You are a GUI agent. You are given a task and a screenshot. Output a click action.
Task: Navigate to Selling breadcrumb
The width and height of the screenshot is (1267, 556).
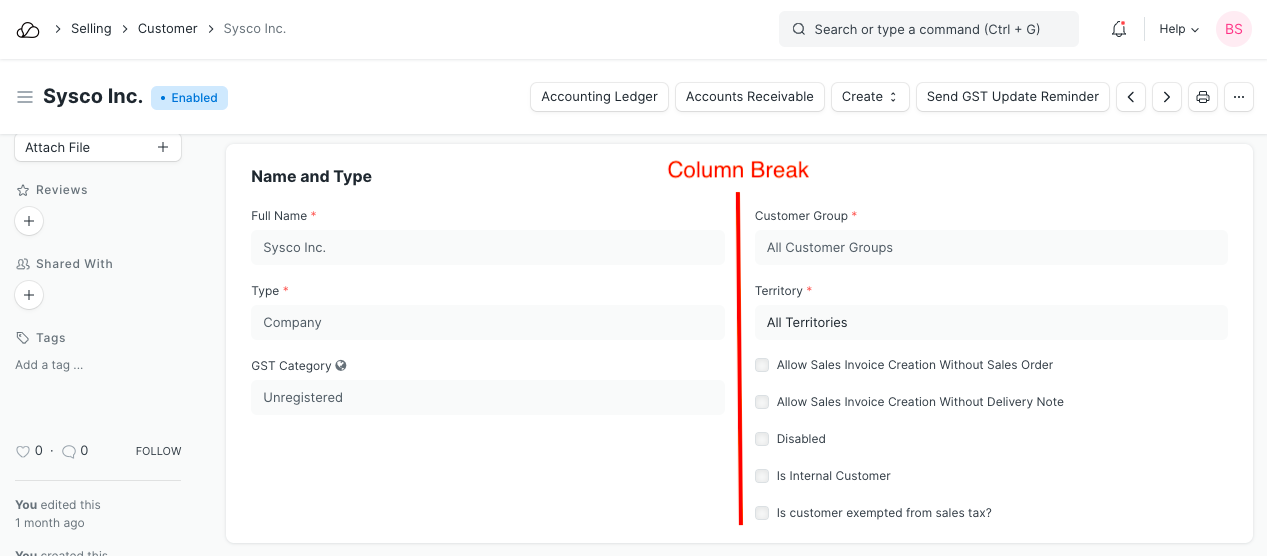(x=91, y=29)
